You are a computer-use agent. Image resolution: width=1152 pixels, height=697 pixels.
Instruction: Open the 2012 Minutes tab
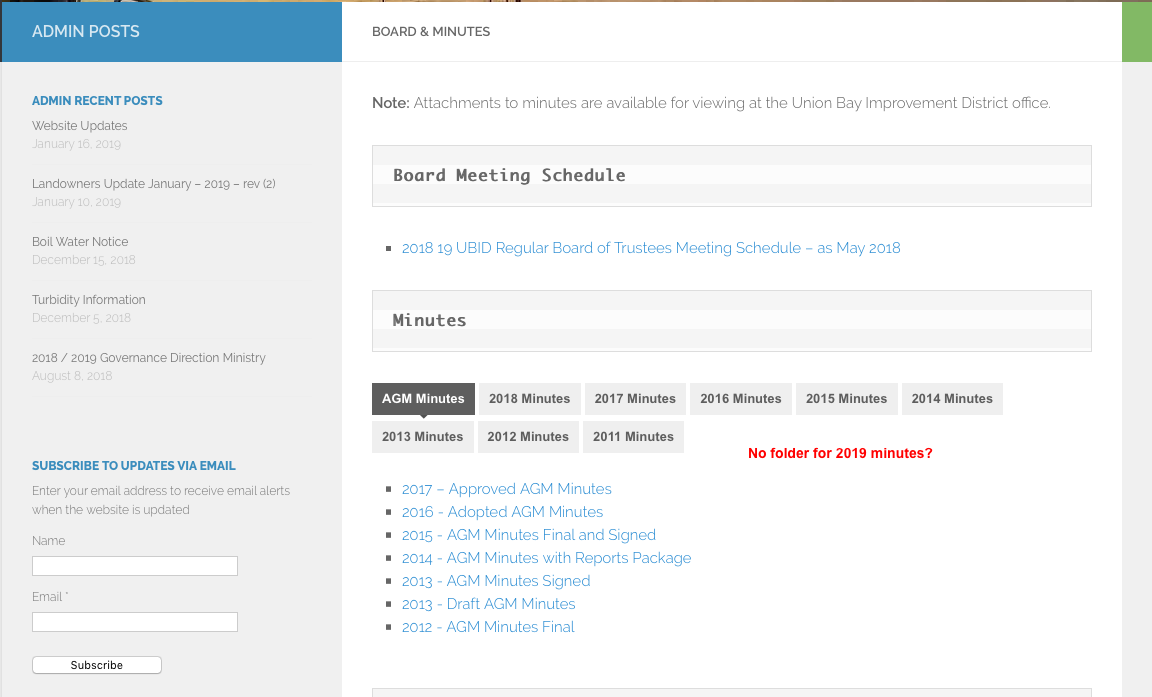528,436
